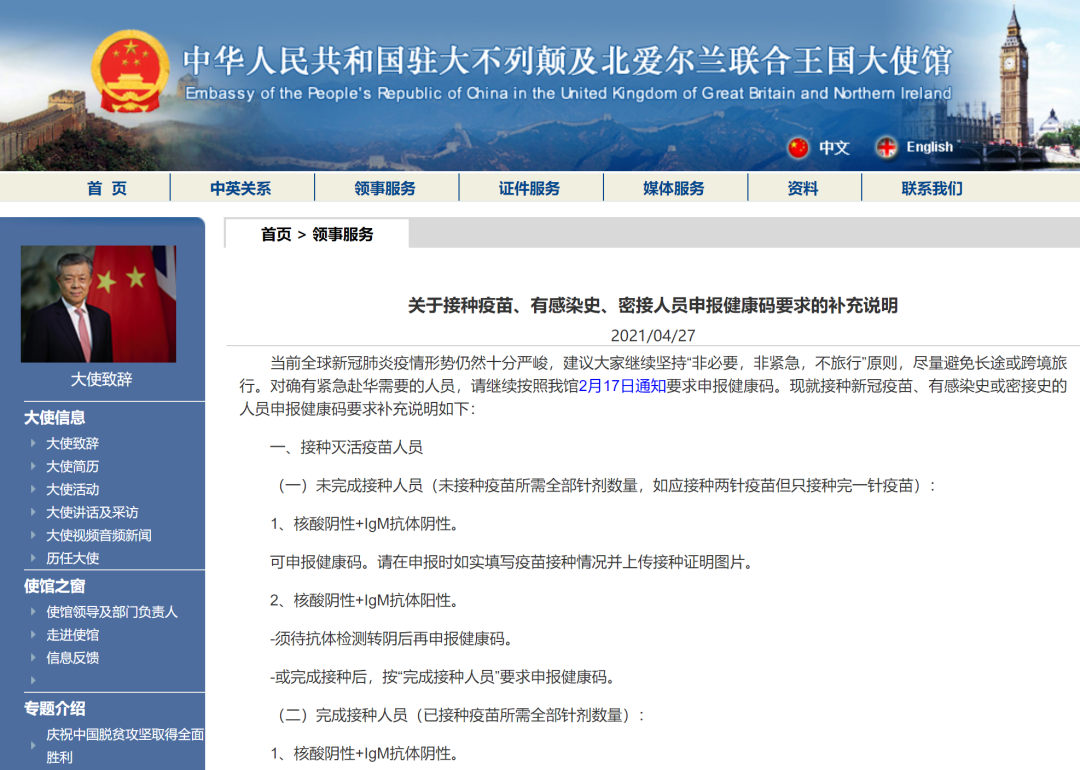Open 使馆领导及部门负责人 in the sidebar
Screen dimensions: 1080x770
(x=112, y=612)
